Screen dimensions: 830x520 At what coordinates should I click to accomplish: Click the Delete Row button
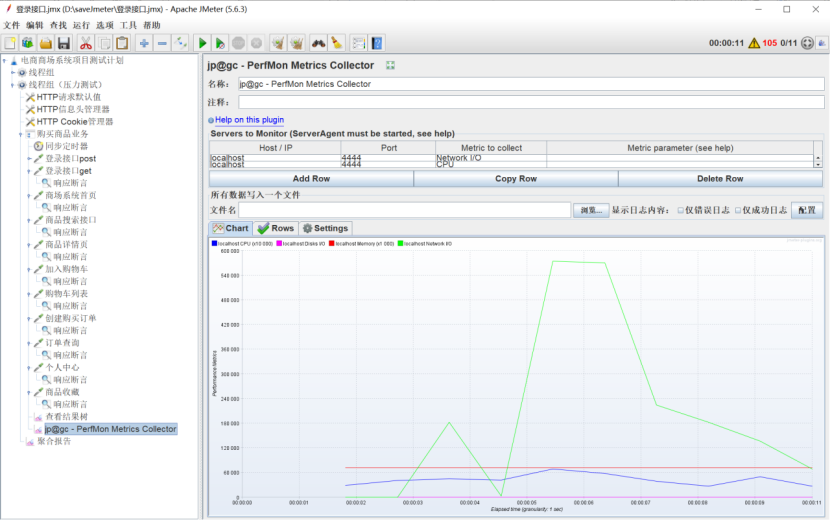click(x=720, y=179)
